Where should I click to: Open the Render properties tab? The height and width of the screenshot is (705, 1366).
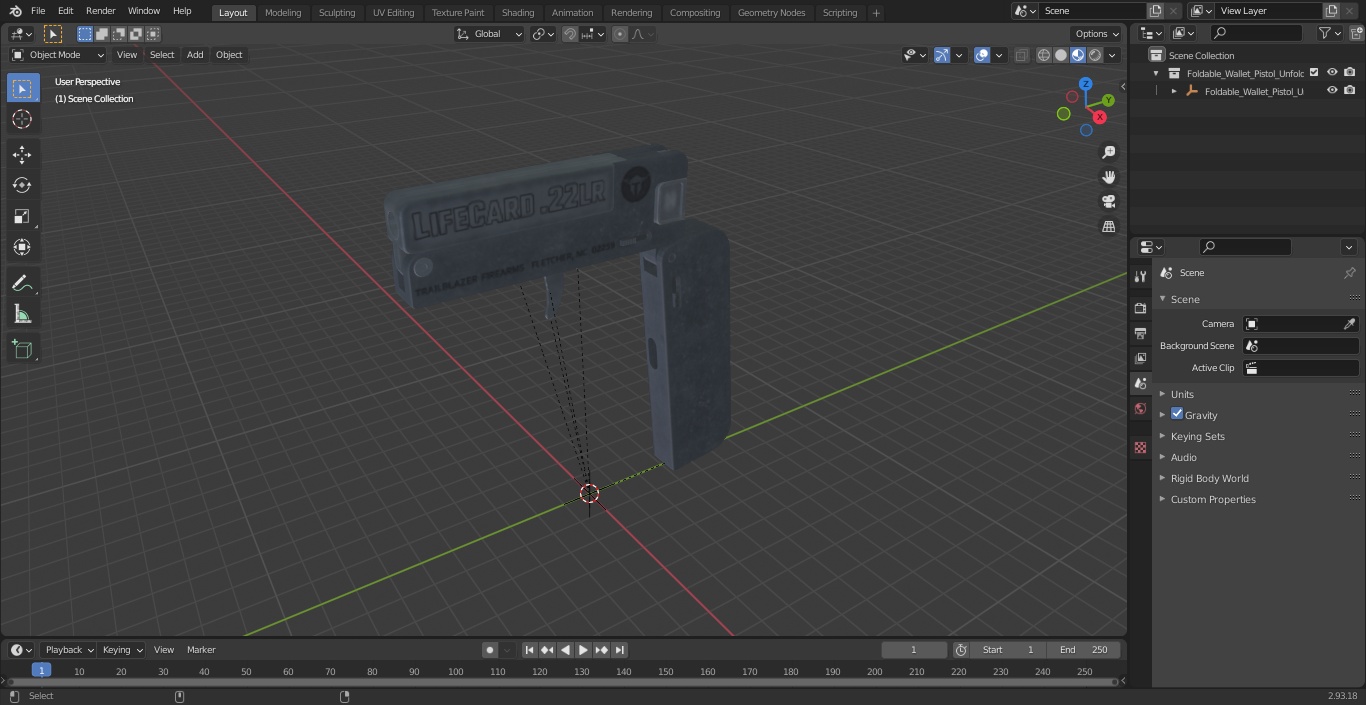pyautogui.click(x=1140, y=308)
